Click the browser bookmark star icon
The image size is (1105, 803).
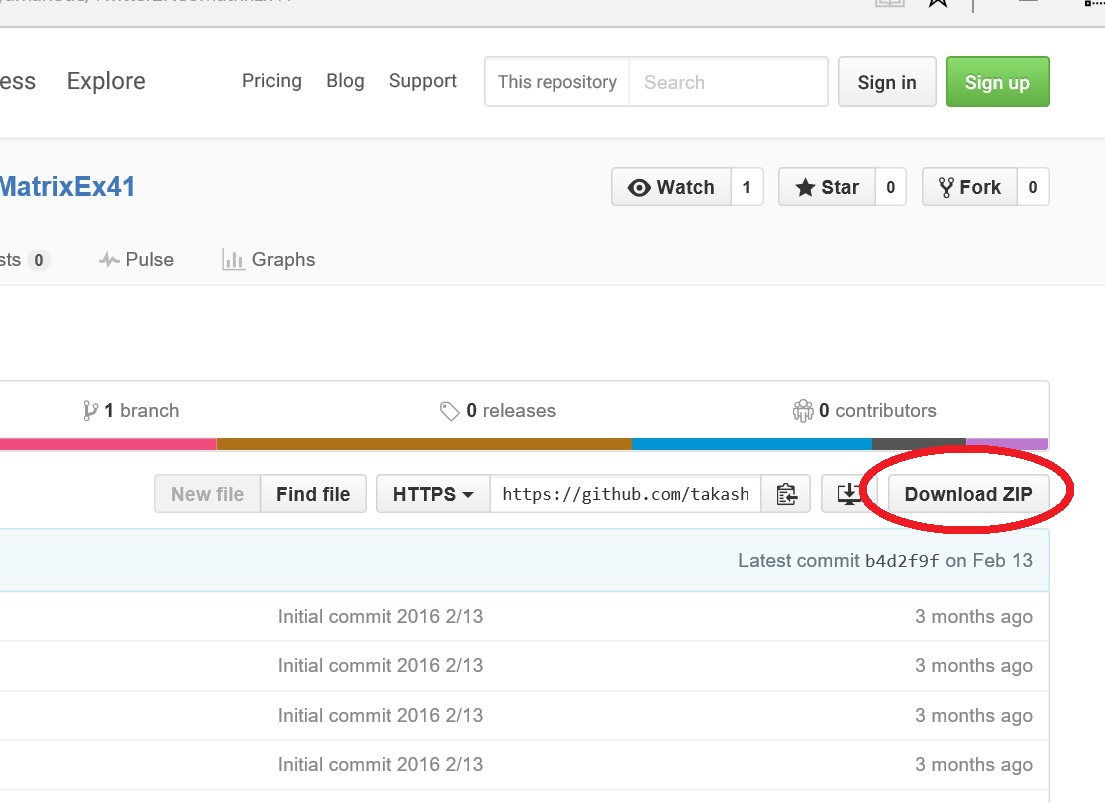coord(937,3)
